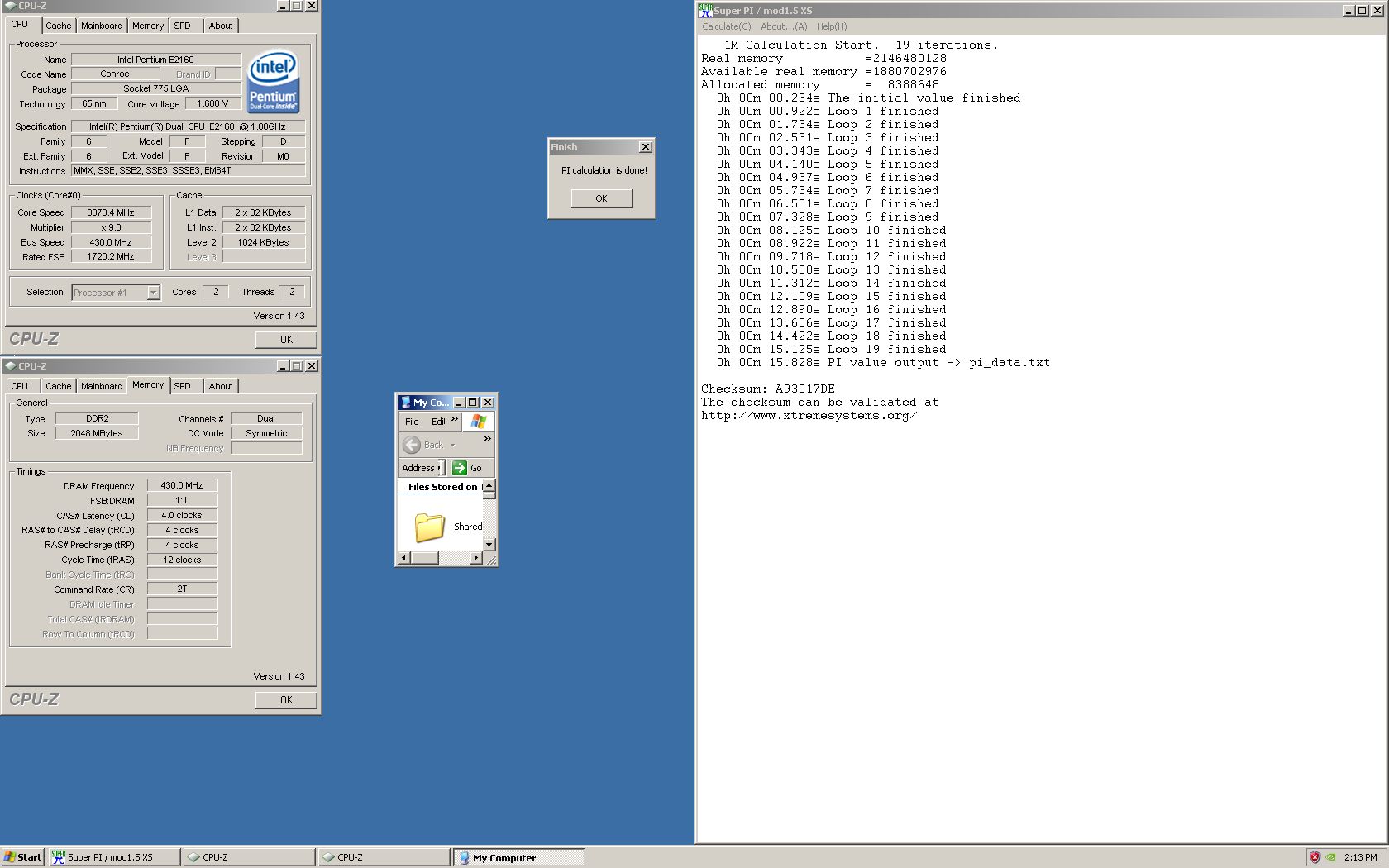Click scroll right arrow in My Computer window

475,558
